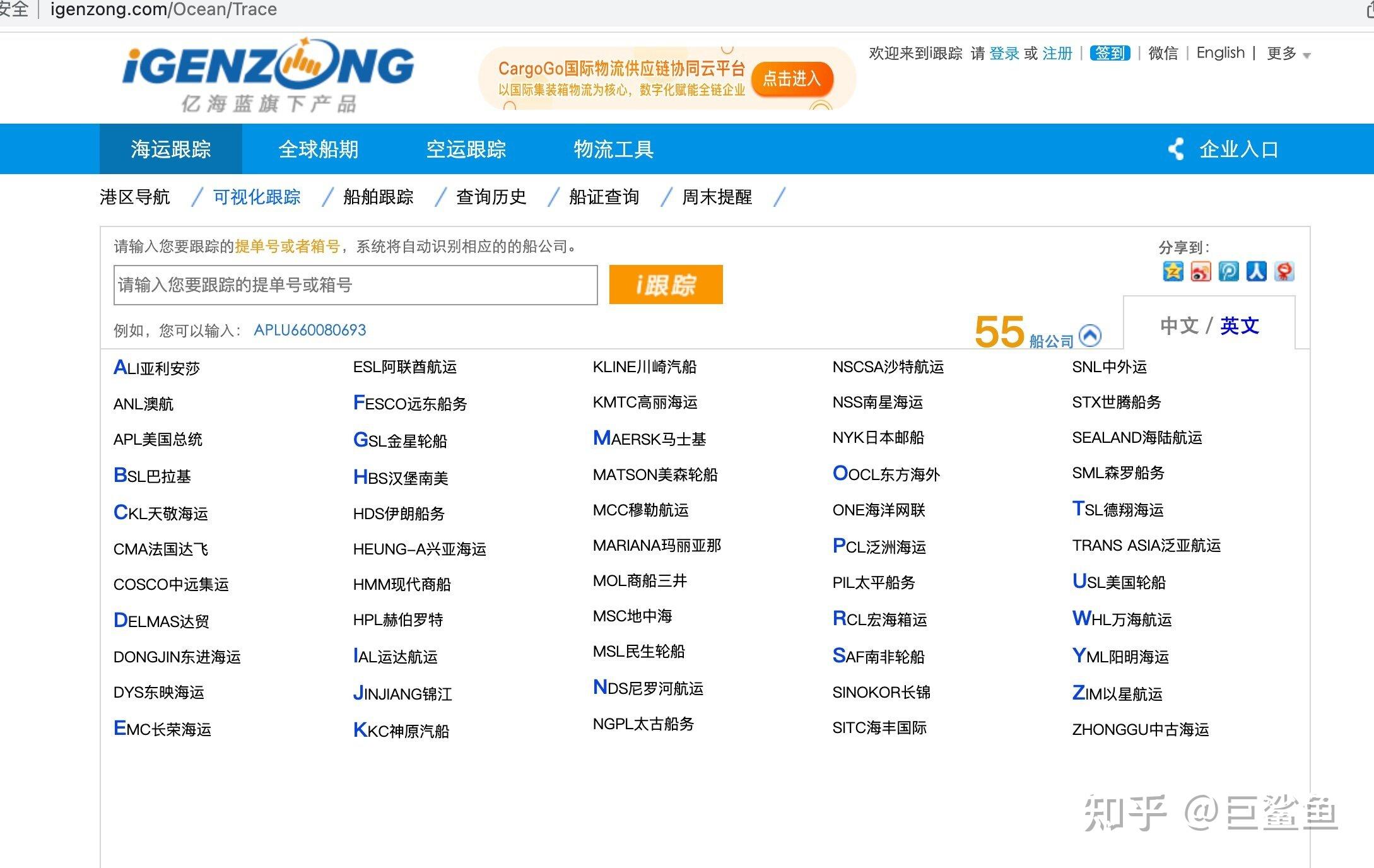1374x868 pixels.
Task: Share to Sina Weibo icon
Action: point(1201,271)
